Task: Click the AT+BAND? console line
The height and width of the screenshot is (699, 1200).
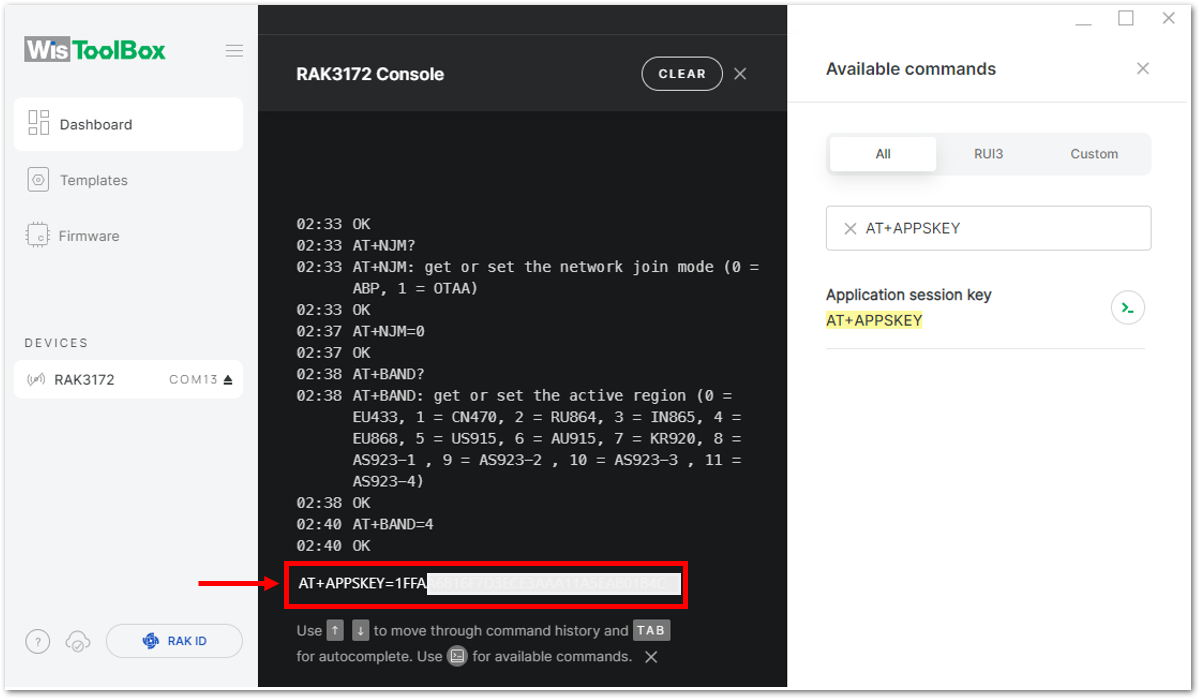Action: click(x=389, y=374)
